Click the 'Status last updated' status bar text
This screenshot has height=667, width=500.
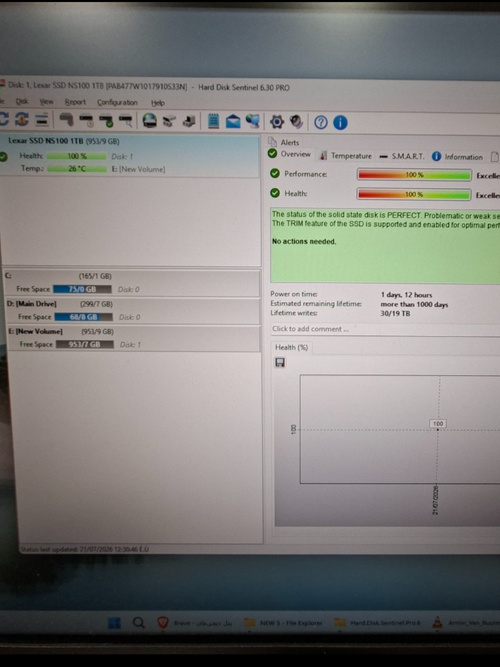pyautogui.click(x=85, y=549)
